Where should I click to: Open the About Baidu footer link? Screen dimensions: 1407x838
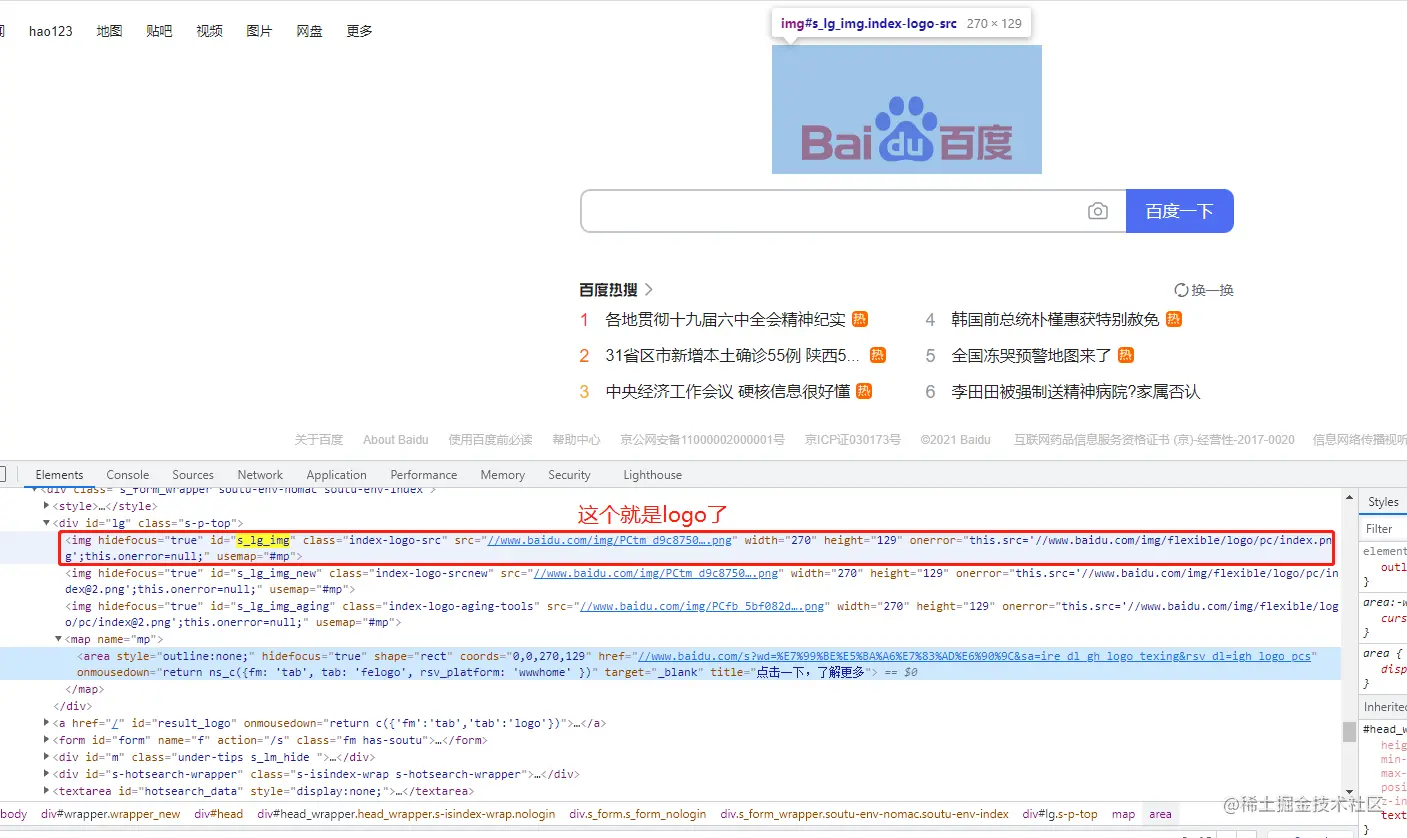[x=396, y=439]
